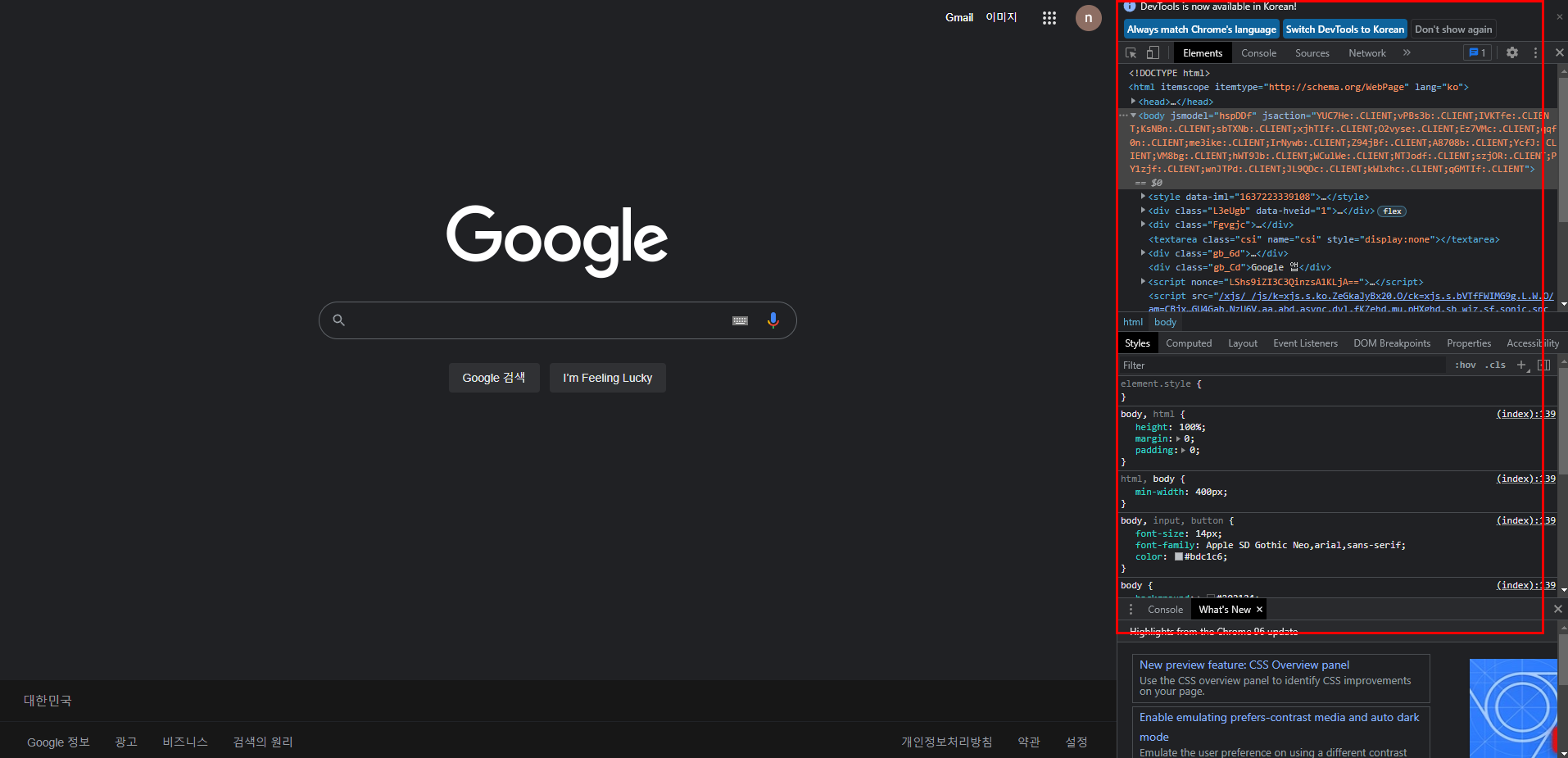Open the 설정 footer link
Viewport: 1568px width, 758px height.
coord(1076,742)
